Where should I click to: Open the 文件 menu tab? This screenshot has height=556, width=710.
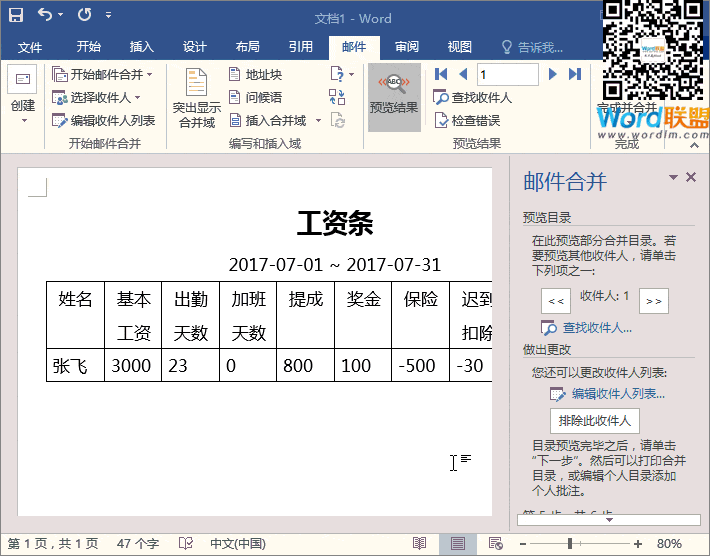coord(30,47)
